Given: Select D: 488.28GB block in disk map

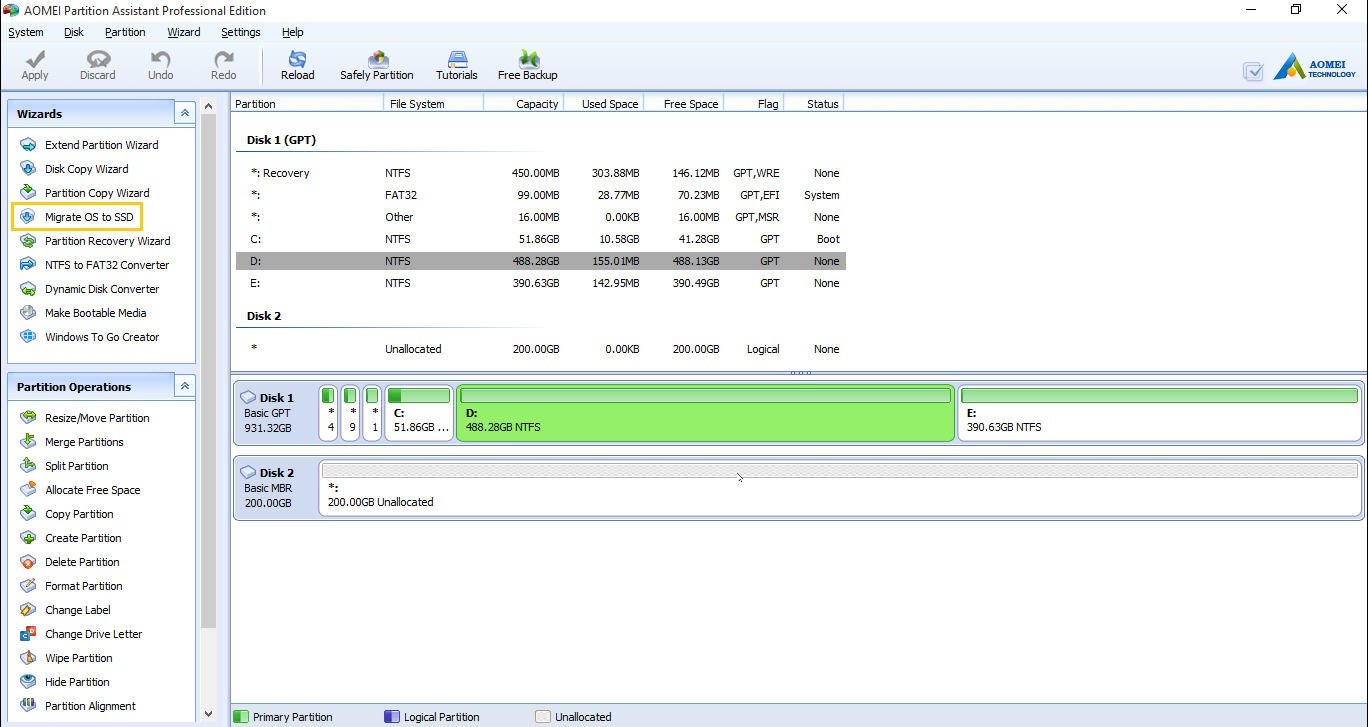Looking at the screenshot, I should click(x=705, y=413).
